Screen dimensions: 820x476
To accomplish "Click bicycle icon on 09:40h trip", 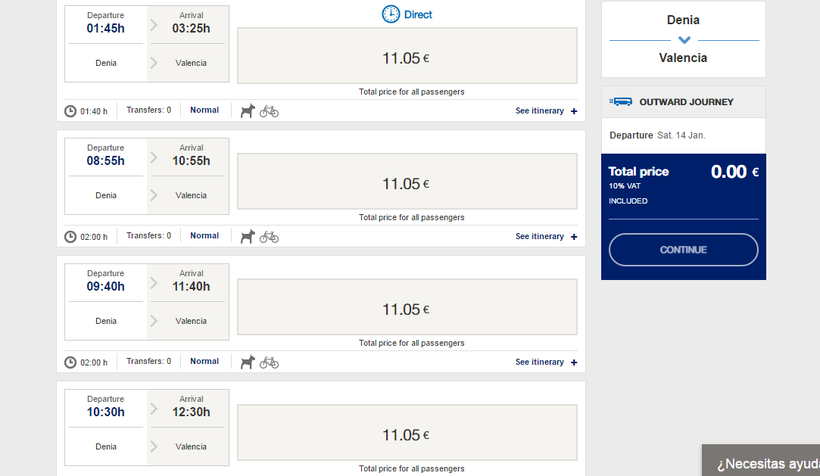I will [269, 362].
